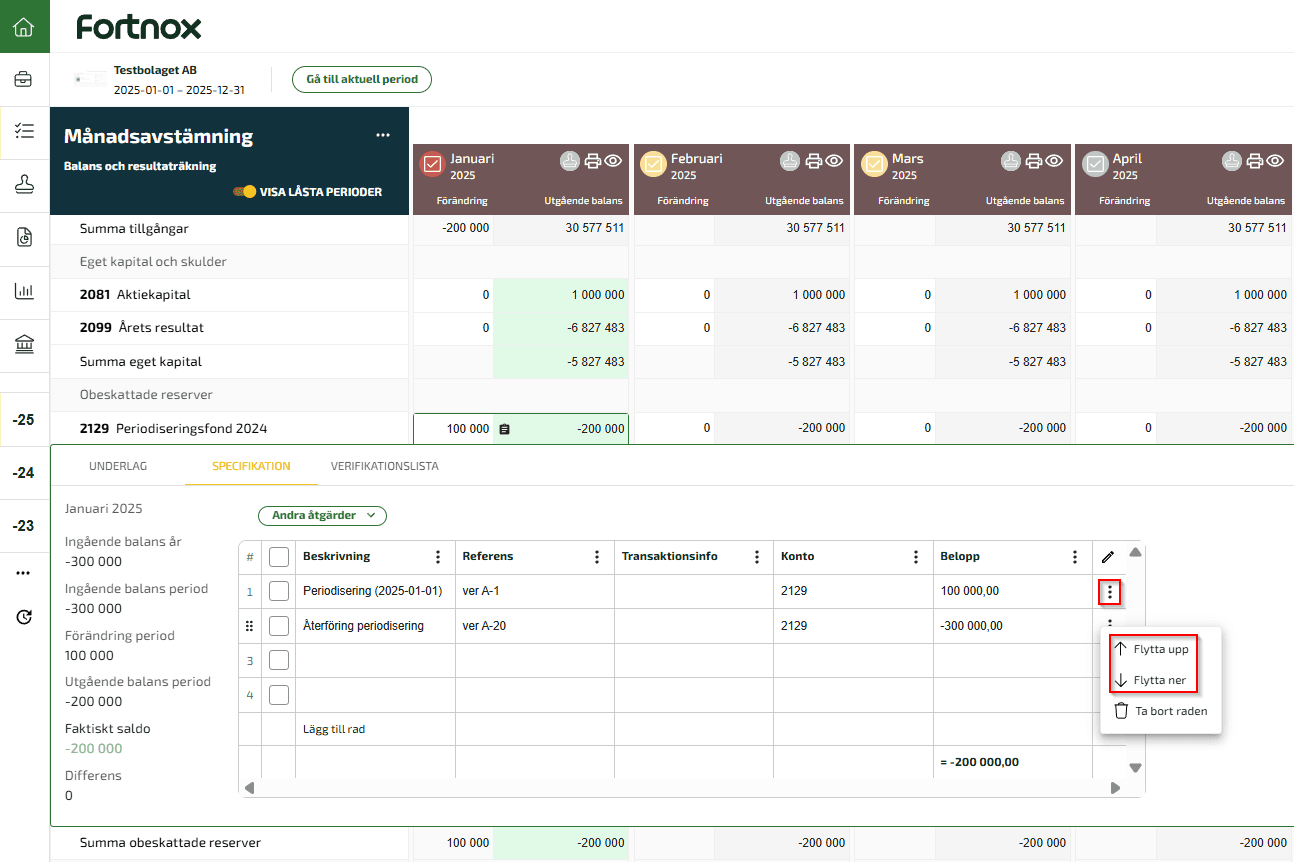Open the home icon in sidebar
This screenshot has height=862, width=1294.
[24, 26]
